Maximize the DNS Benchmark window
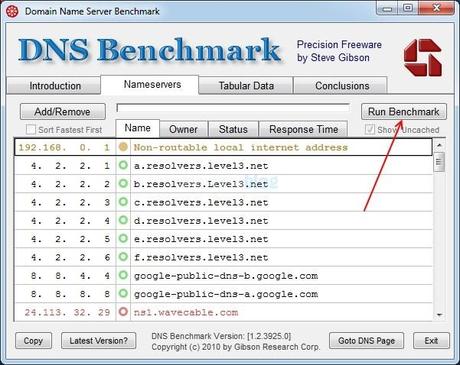 click(408, 8)
